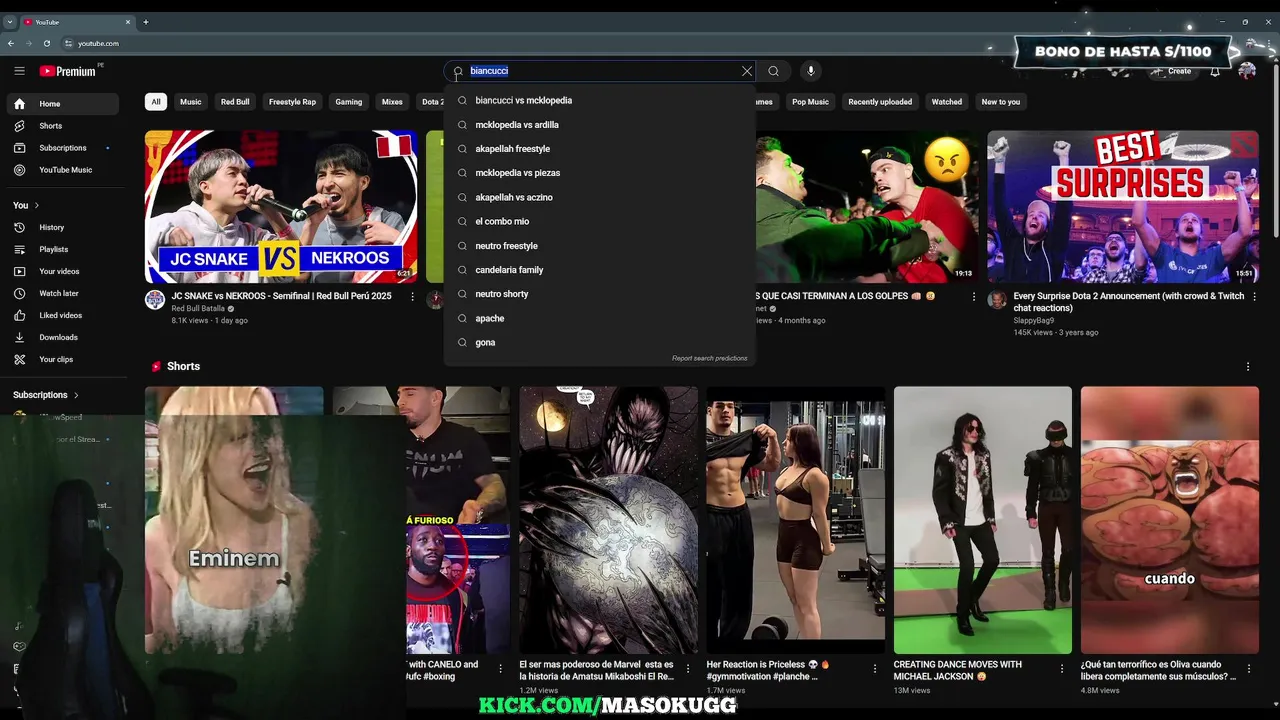
Task: Click browser back arrow
Action: click(x=11, y=43)
